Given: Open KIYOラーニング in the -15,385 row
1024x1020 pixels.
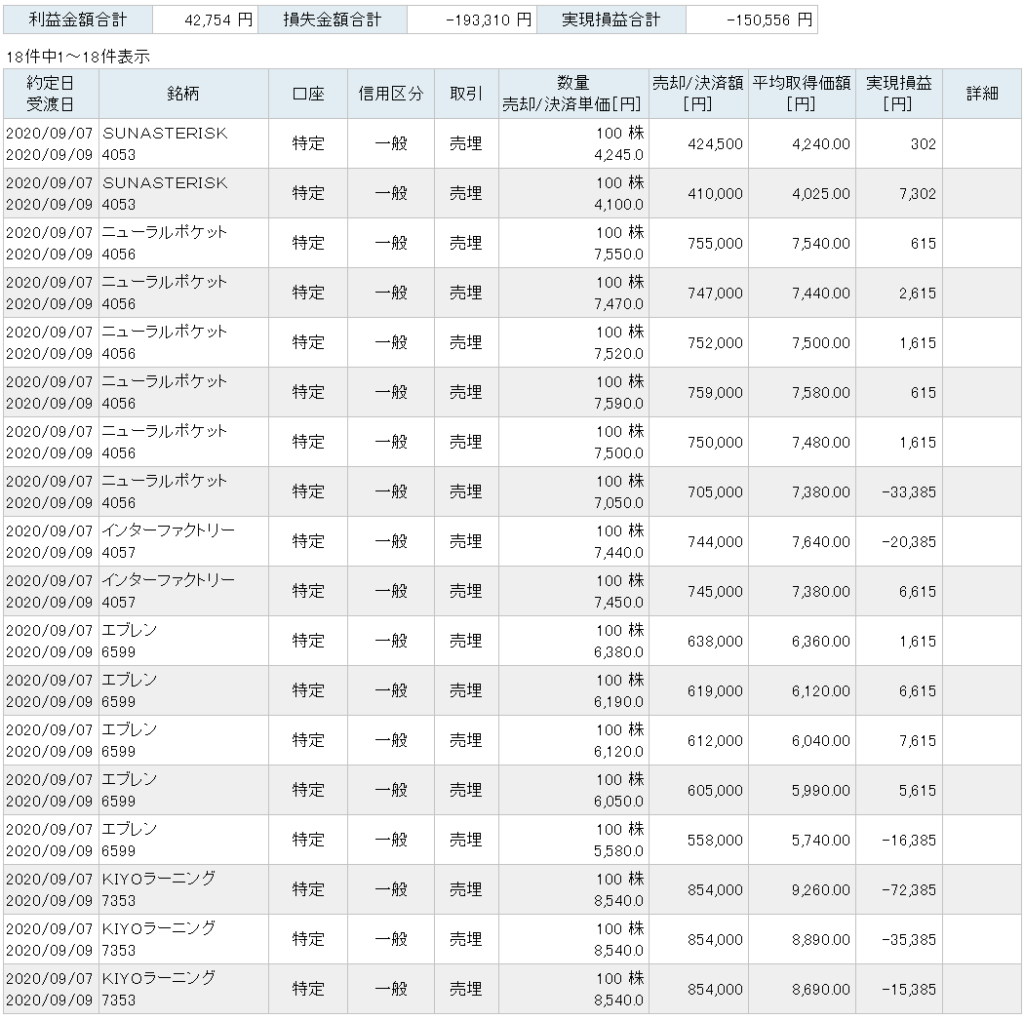Looking at the screenshot, I should pos(159,978).
